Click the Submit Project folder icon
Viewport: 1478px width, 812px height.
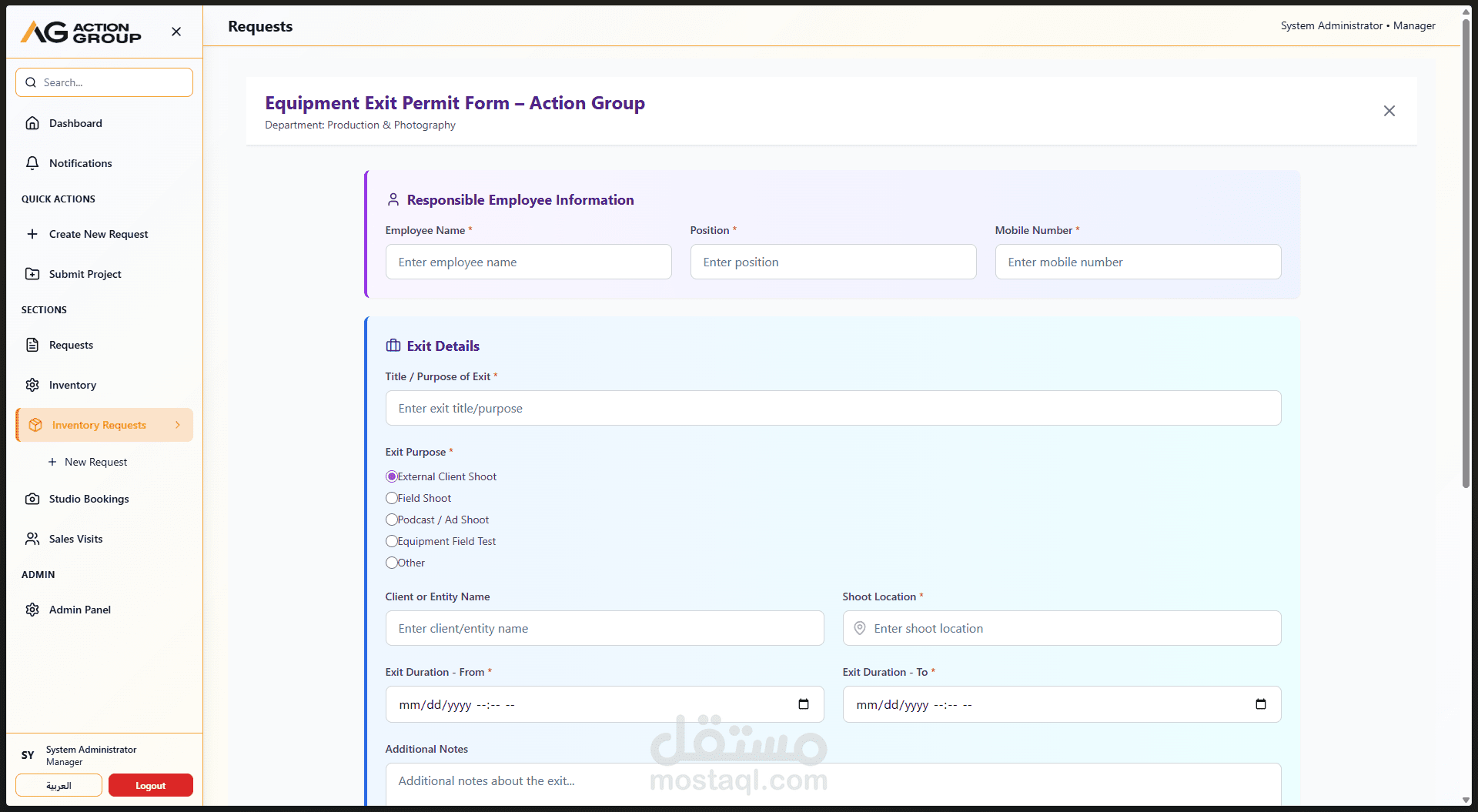point(32,274)
